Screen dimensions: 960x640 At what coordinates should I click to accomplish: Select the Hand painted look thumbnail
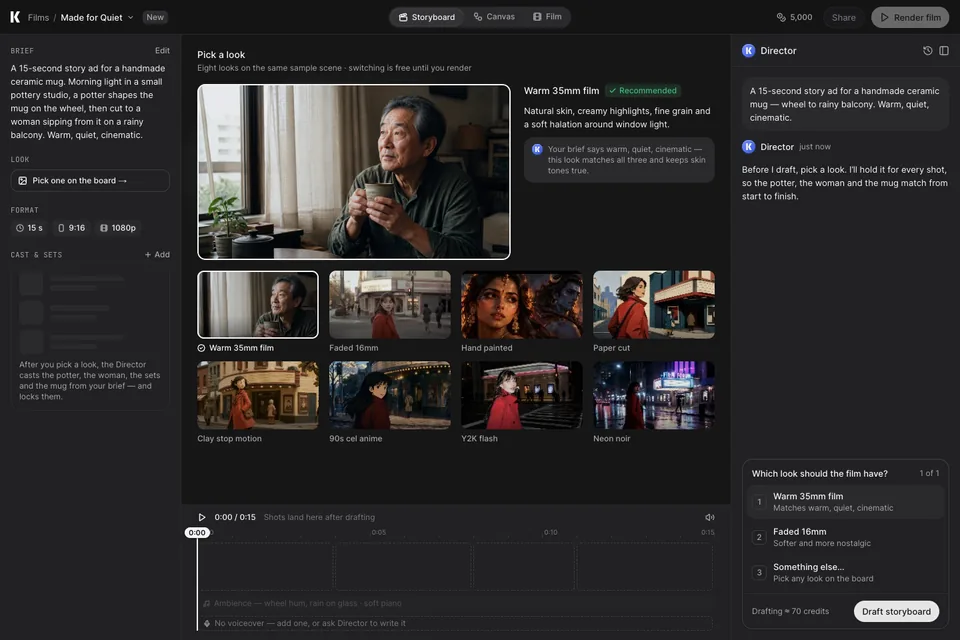522,304
